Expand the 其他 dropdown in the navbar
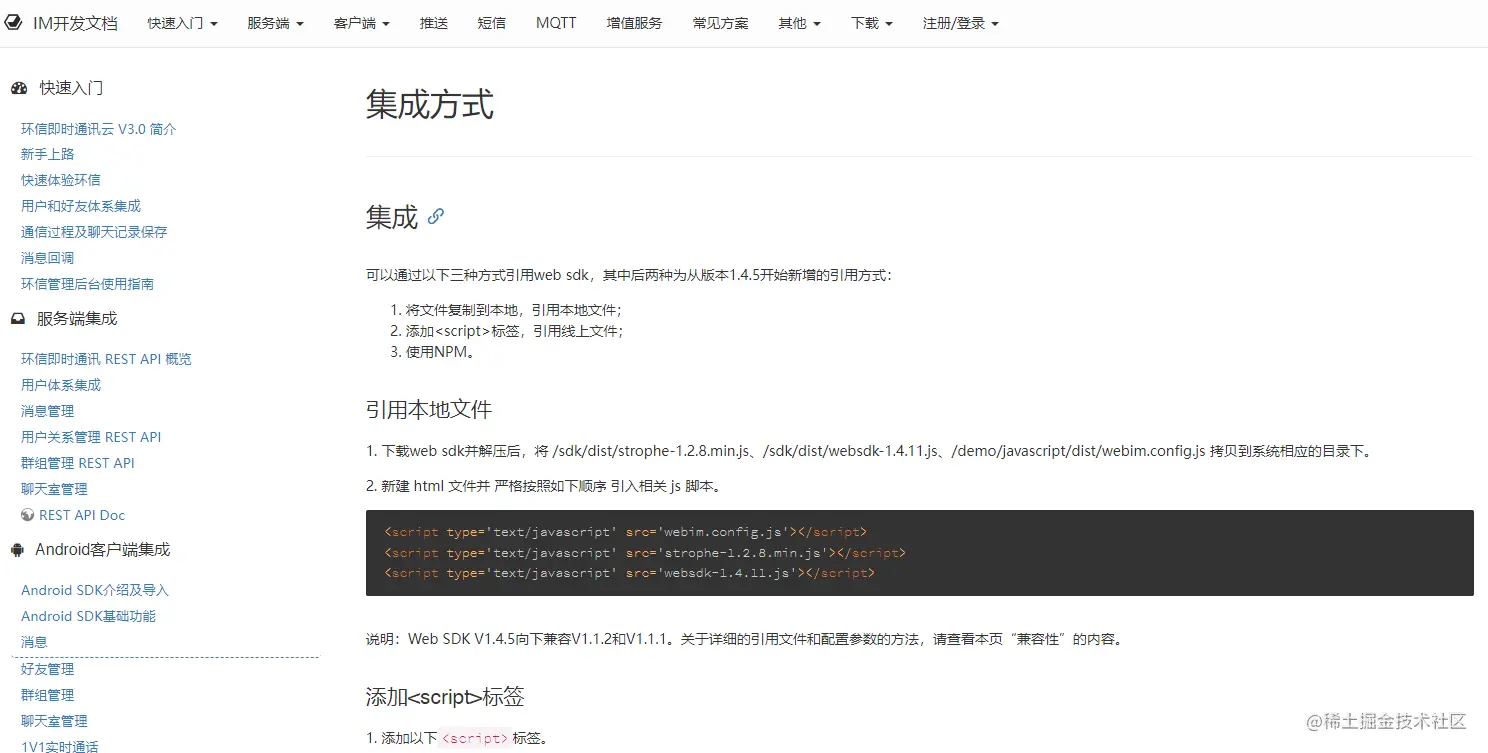 coord(800,23)
